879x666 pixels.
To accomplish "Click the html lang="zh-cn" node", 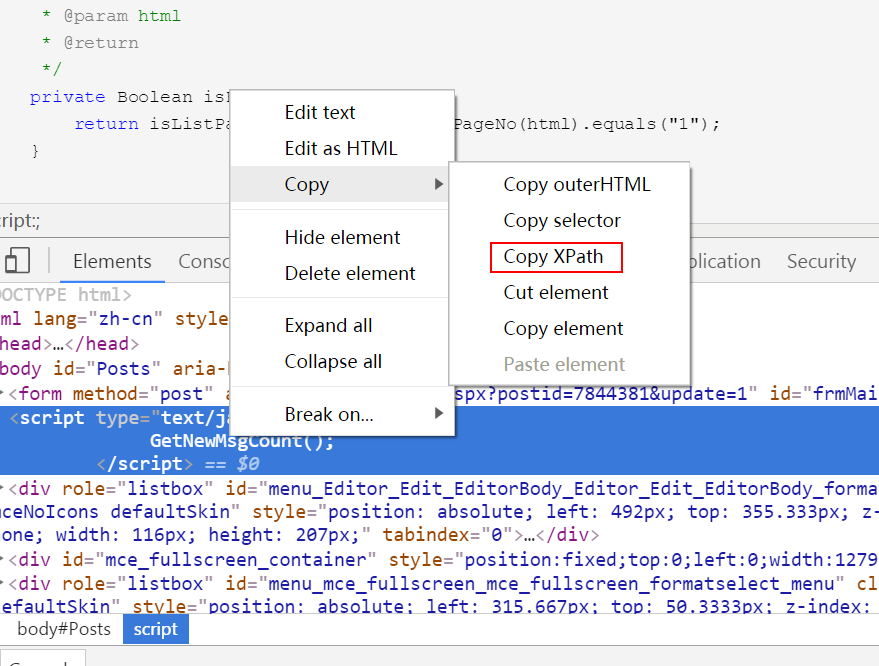I will pyautogui.click(x=114, y=318).
